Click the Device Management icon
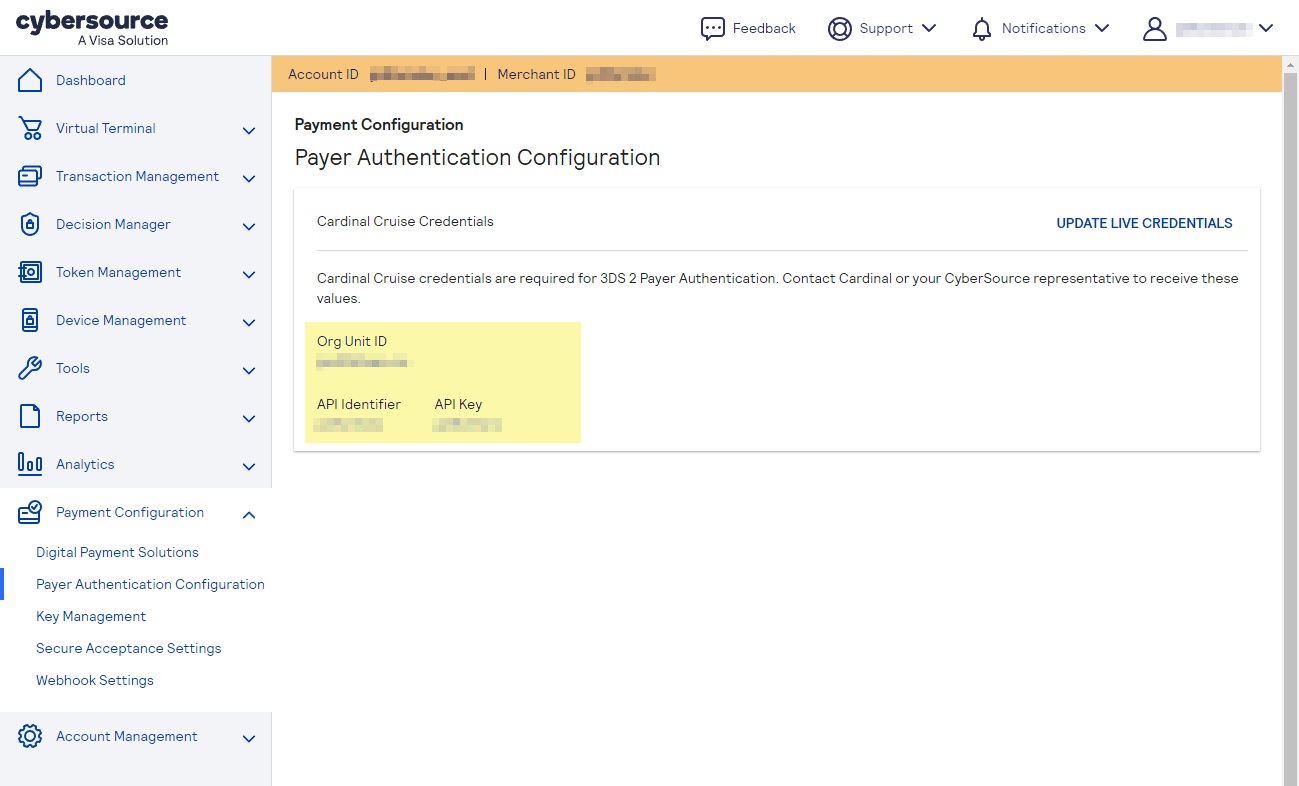The height and width of the screenshot is (786, 1299). click(30, 320)
